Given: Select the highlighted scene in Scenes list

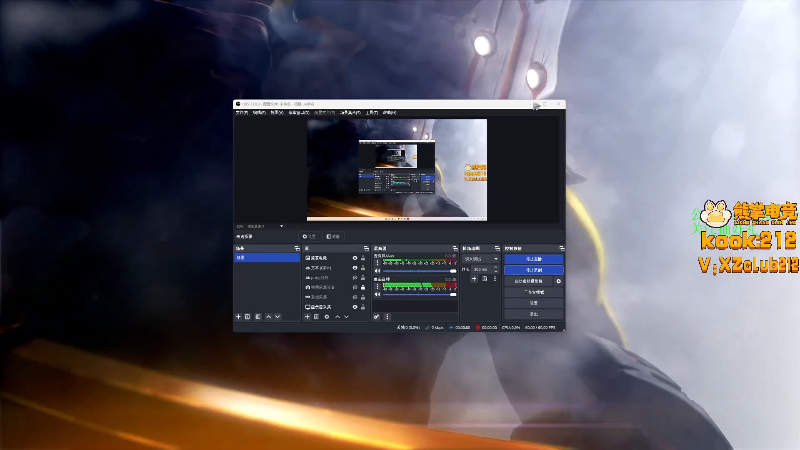Looking at the screenshot, I should click(265, 258).
